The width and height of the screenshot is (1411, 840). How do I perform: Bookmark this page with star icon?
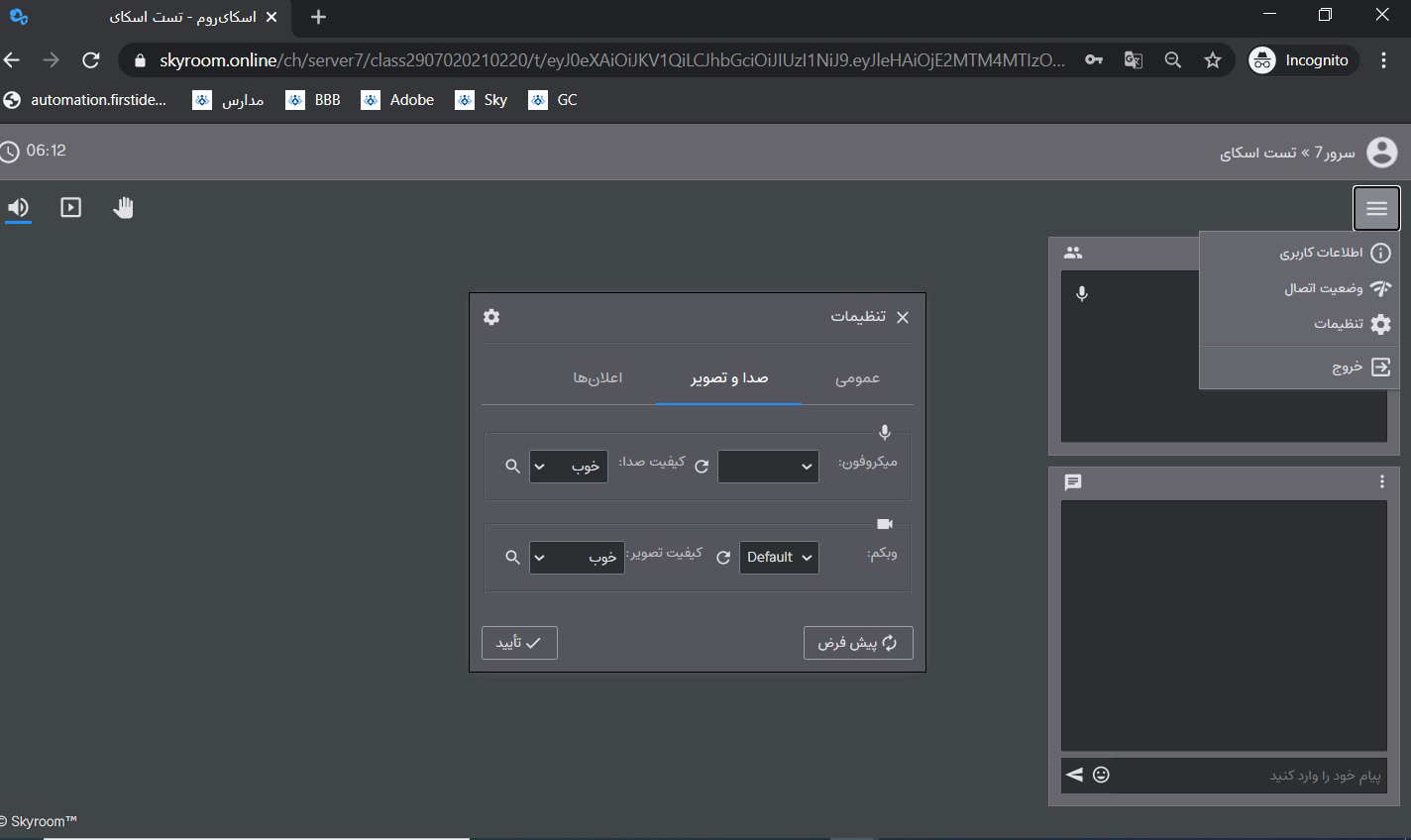click(1213, 60)
